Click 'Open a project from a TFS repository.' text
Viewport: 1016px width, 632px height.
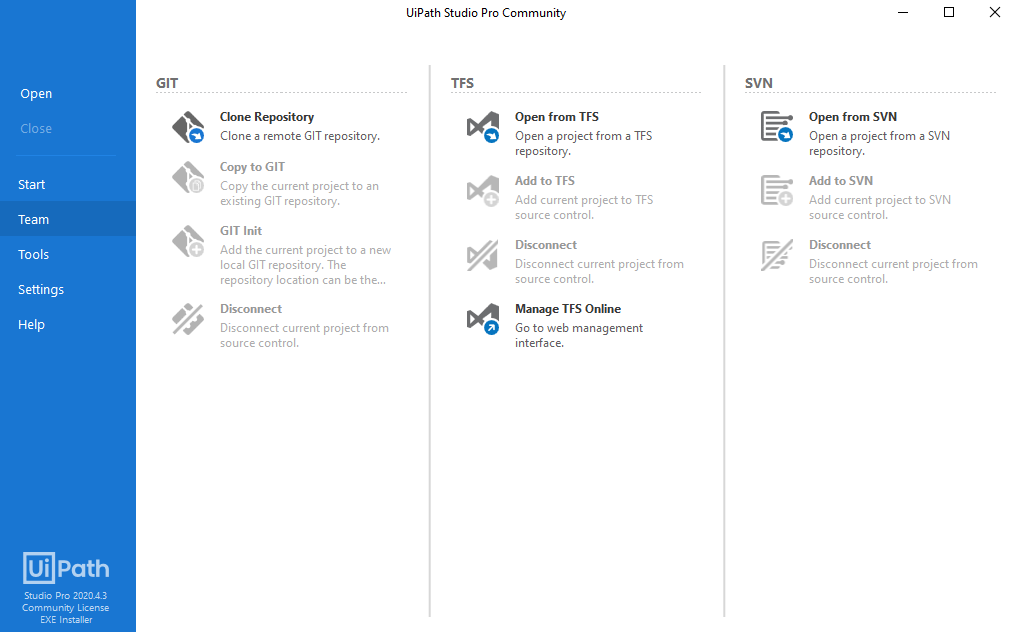[583, 143]
